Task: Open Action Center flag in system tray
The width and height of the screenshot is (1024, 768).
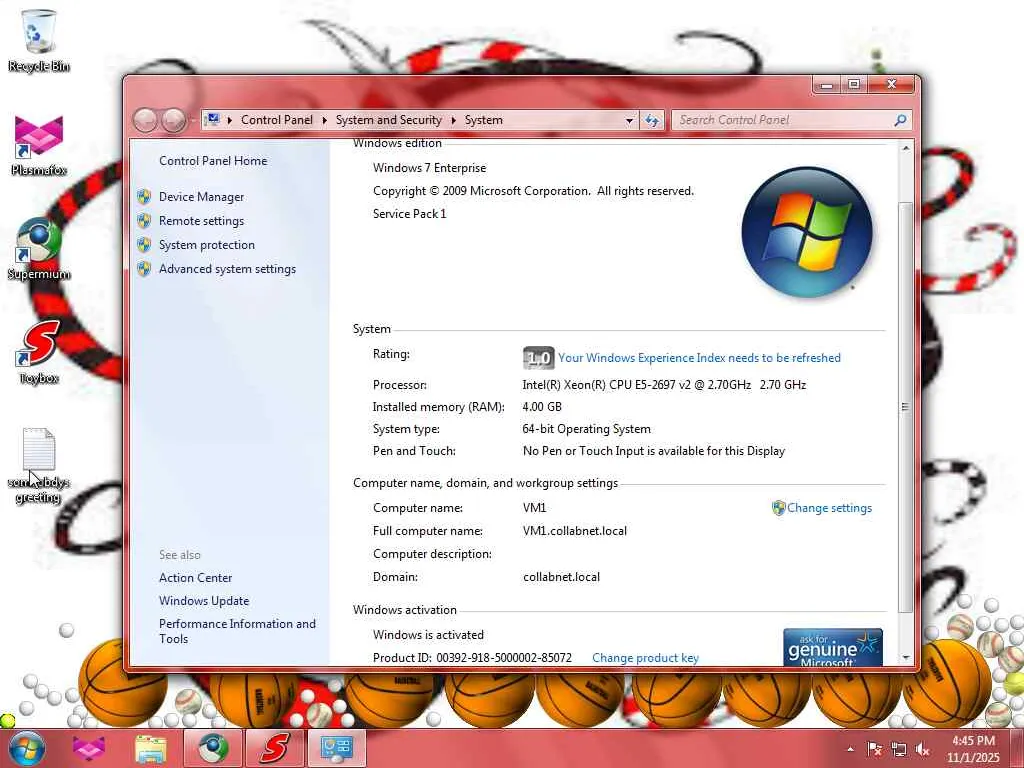Action: tap(874, 750)
